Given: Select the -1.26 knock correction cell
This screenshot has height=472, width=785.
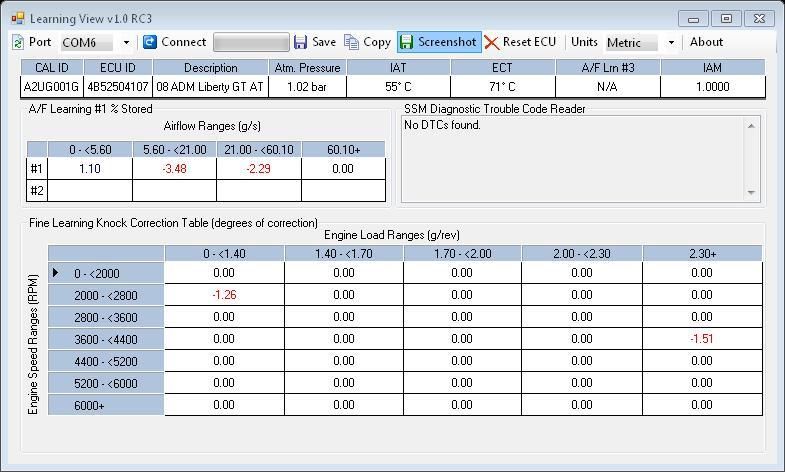Looking at the screenshot, I should tap(224, 295).
